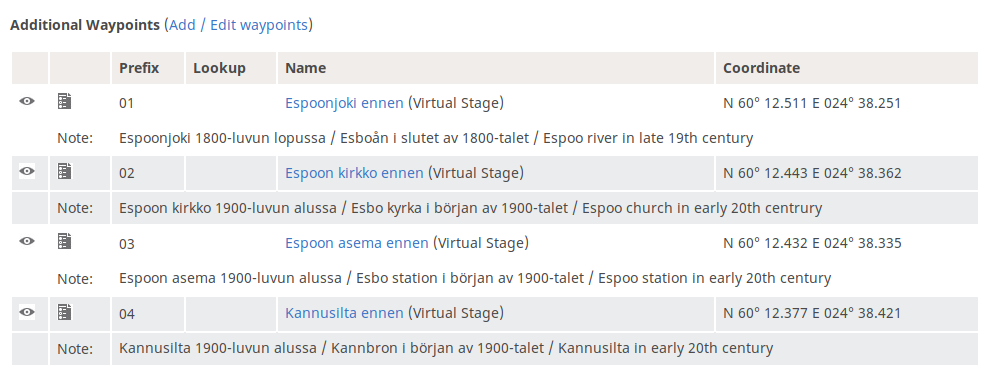Toggle visibility eye for waypoint 02

[x=27, y=171]
